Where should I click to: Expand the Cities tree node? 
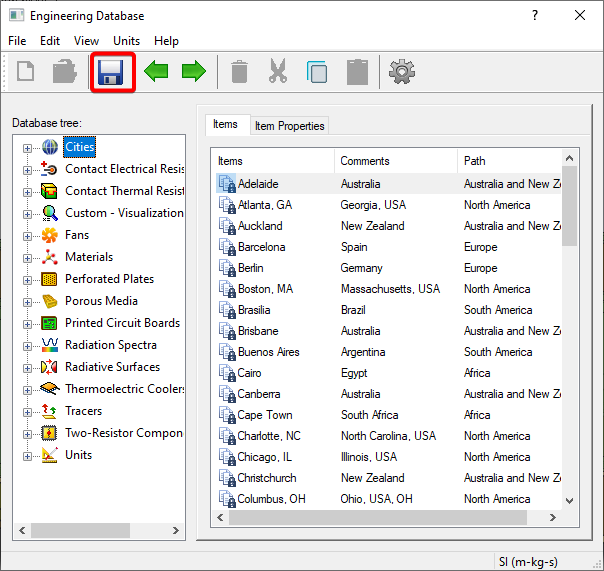[x=28, y=148]
